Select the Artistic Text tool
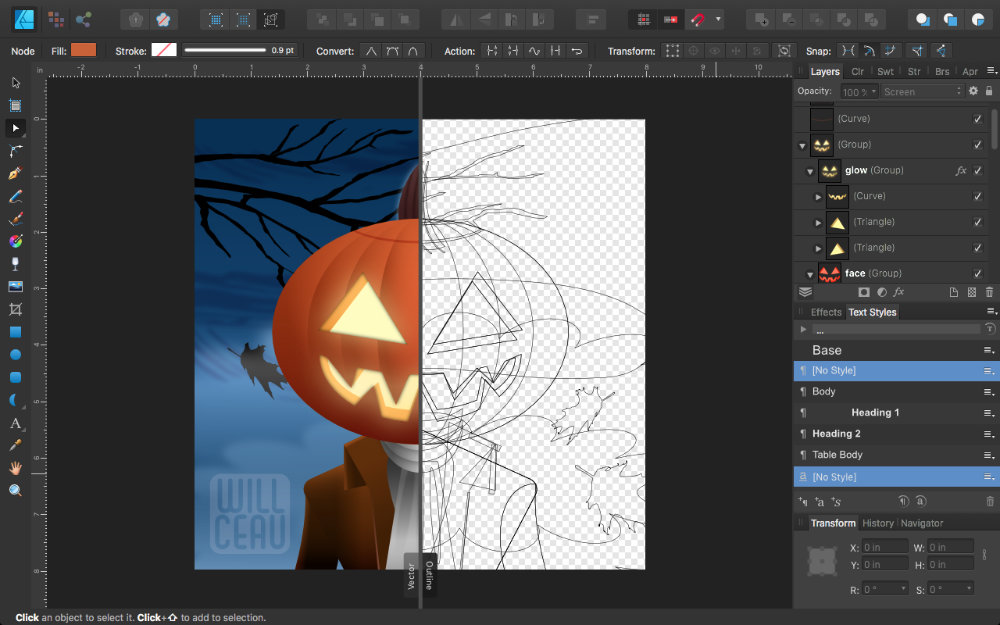 tap(15, 423)
